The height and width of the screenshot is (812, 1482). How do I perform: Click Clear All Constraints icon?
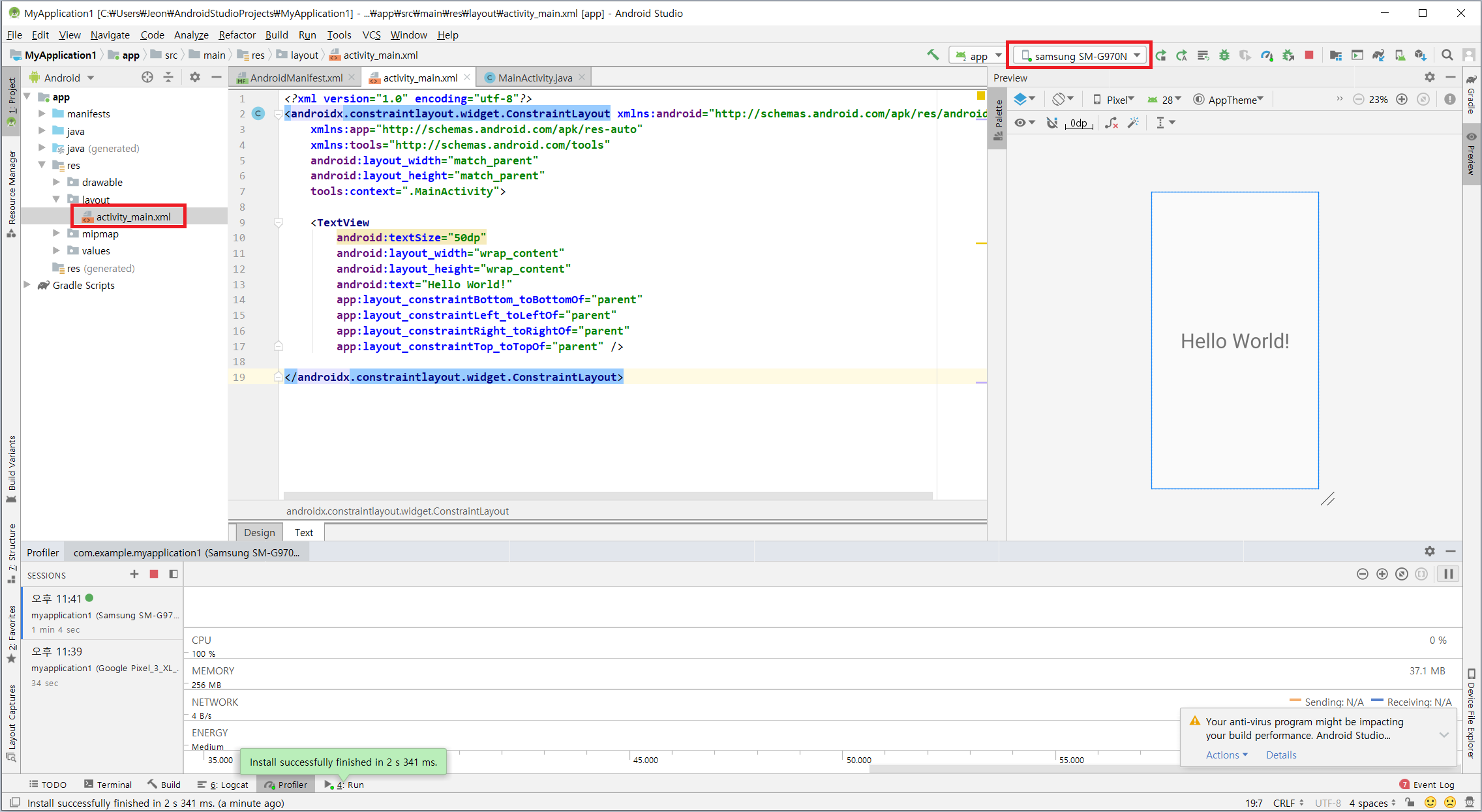pos(1111,123)
